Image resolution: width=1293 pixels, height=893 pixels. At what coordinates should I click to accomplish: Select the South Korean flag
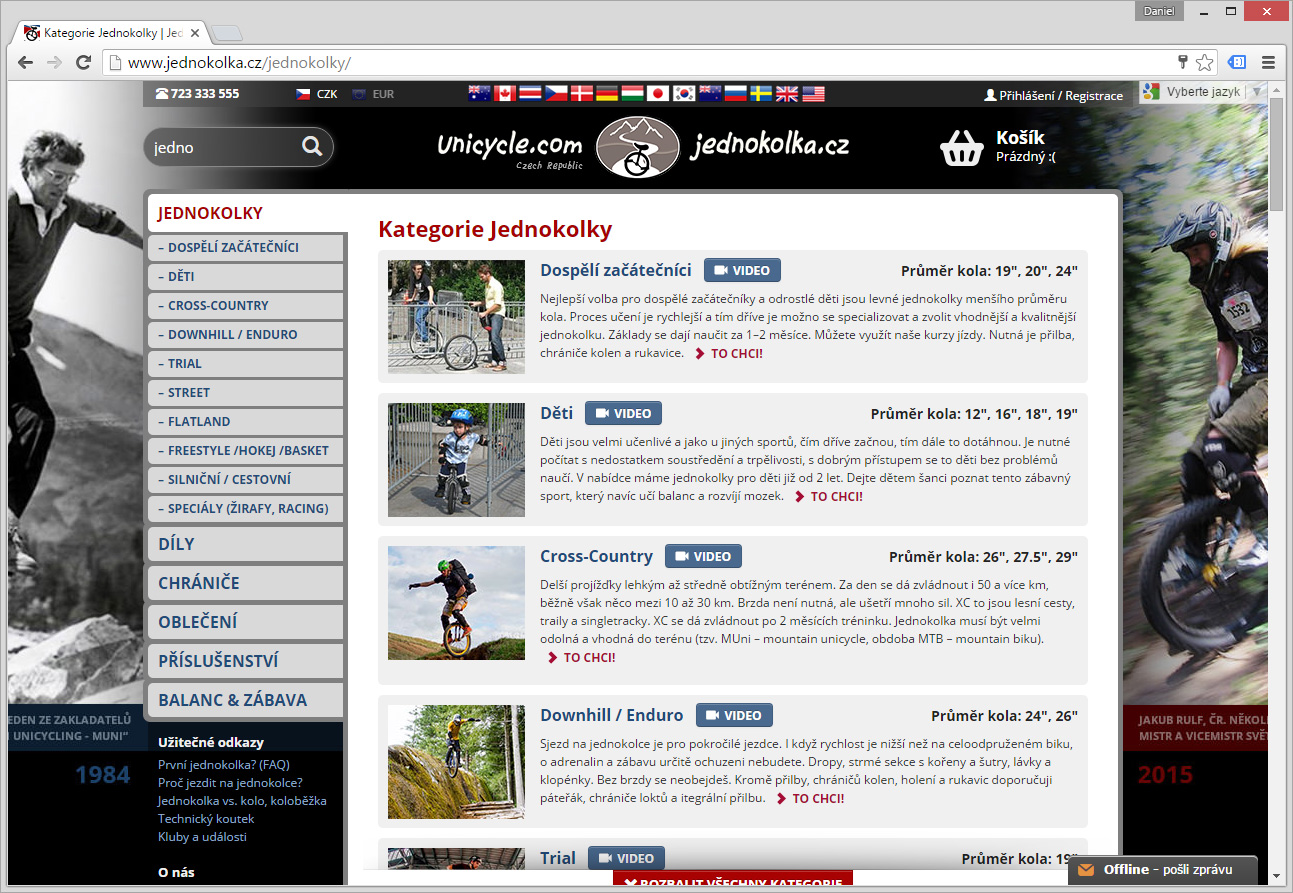(x=684, y=94)
